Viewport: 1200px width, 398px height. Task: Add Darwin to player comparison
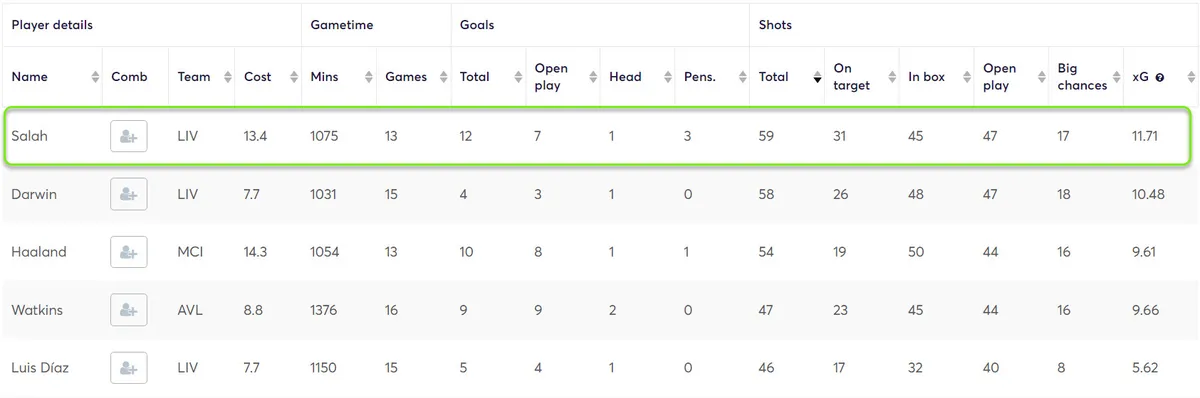(128, 194)
